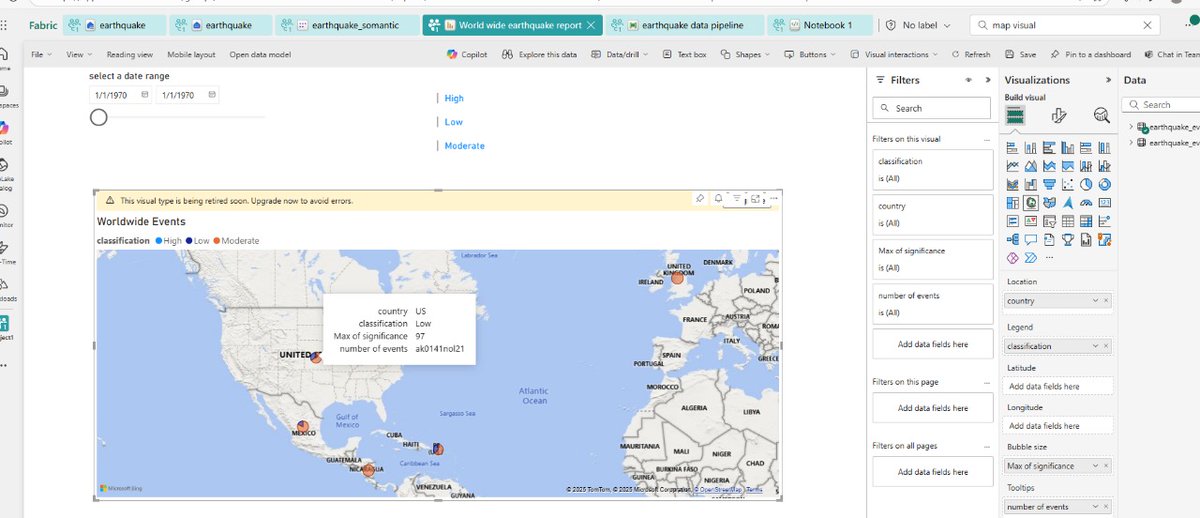
Task: Open the Analytics magnifier tab
Action: (1101, 116)
